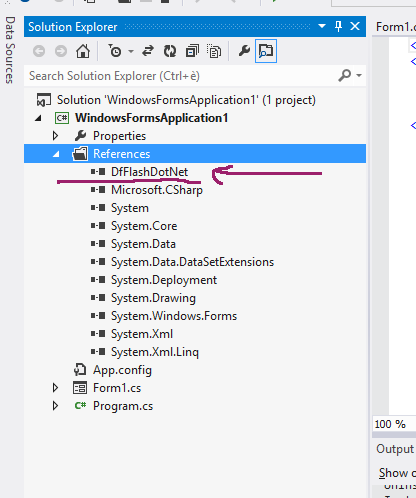Click the Home icon in Solution Explorer
The width and height of the screenshot is (416, 498).
pos(83,51)
